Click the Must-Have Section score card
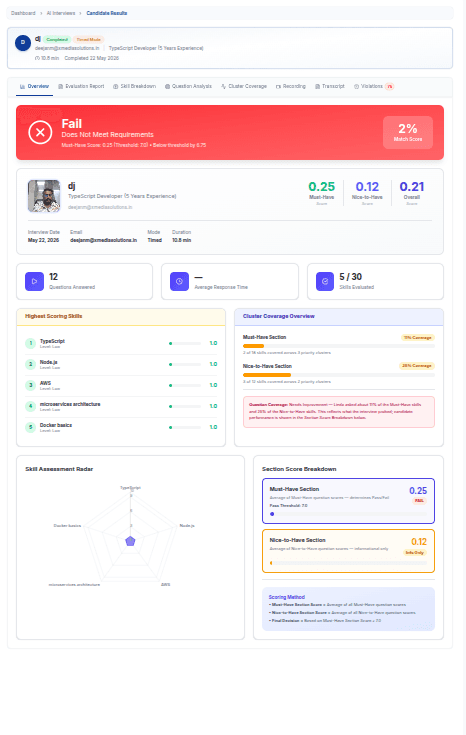466x735 pixels. coord(348,501)
